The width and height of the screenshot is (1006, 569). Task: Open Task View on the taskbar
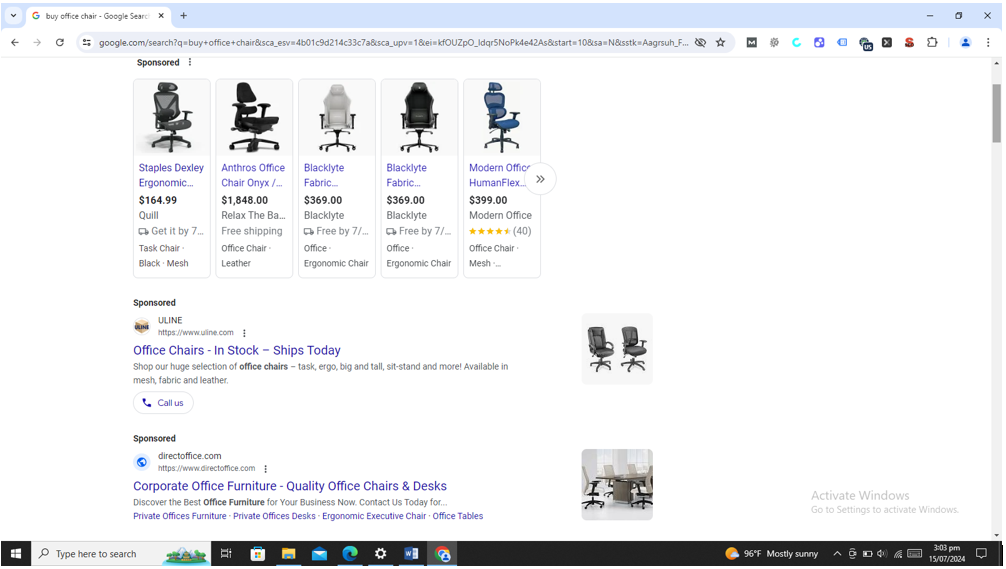pos(226,554)
